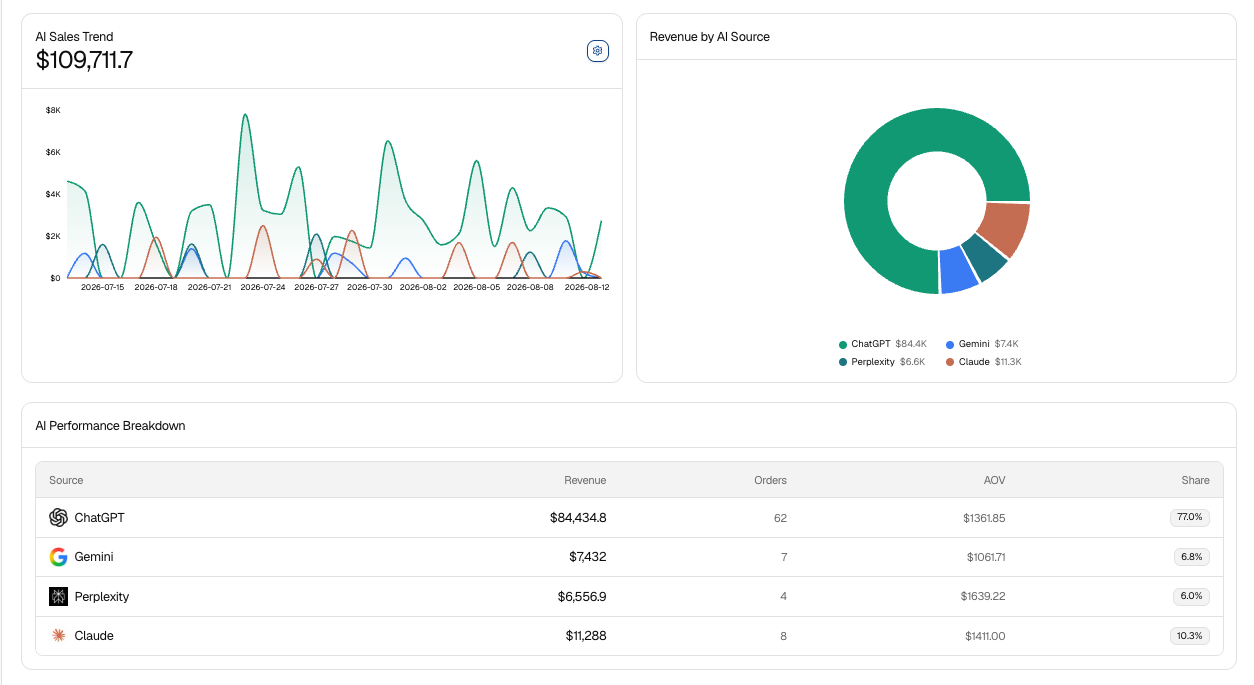The height and width of the screenshot is (685, 1254).
Task: Select the blue Gemini donut segment
Action: click(x=957, y=271)
